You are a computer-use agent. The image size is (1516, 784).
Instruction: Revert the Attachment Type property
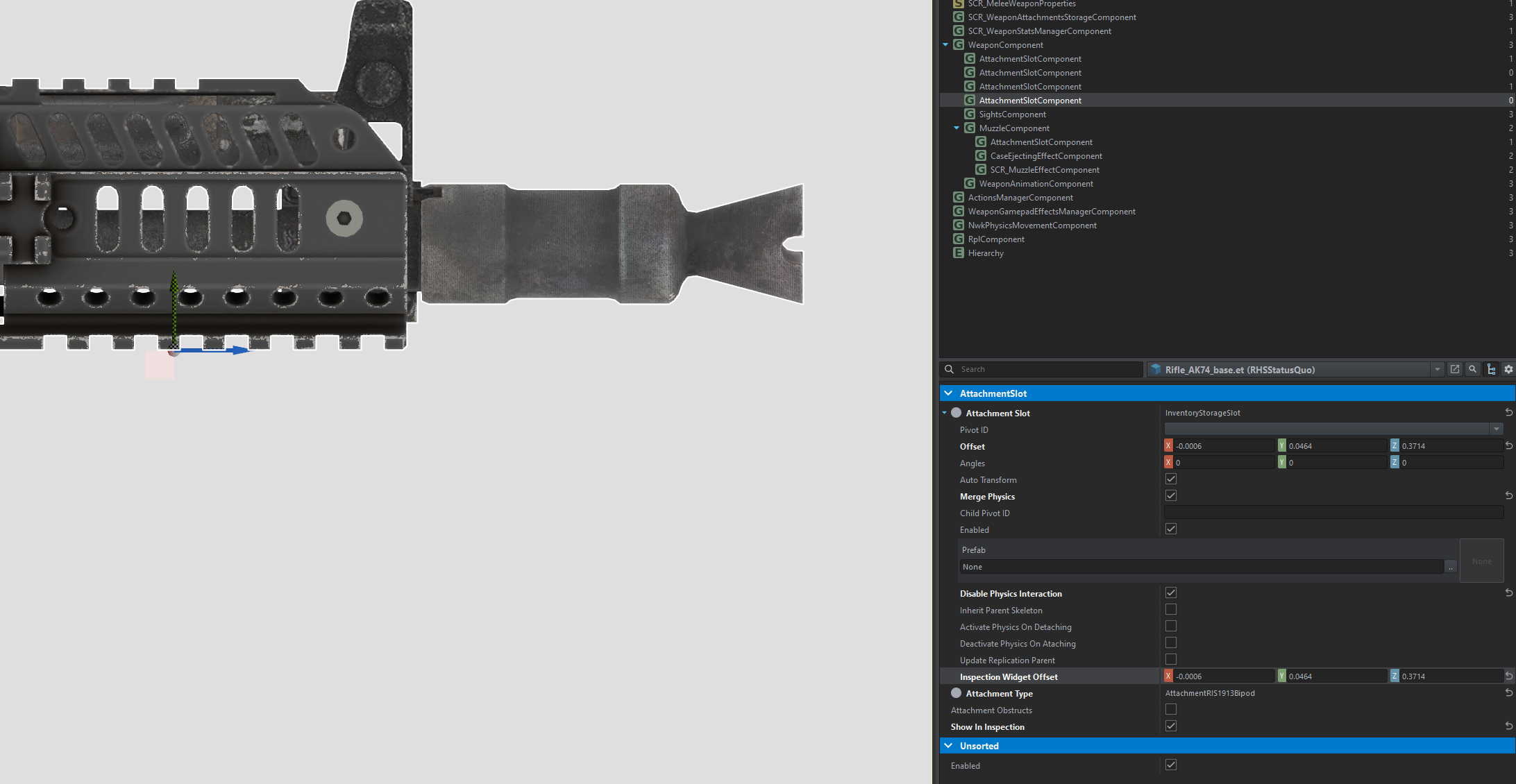tap(1508, 693)
